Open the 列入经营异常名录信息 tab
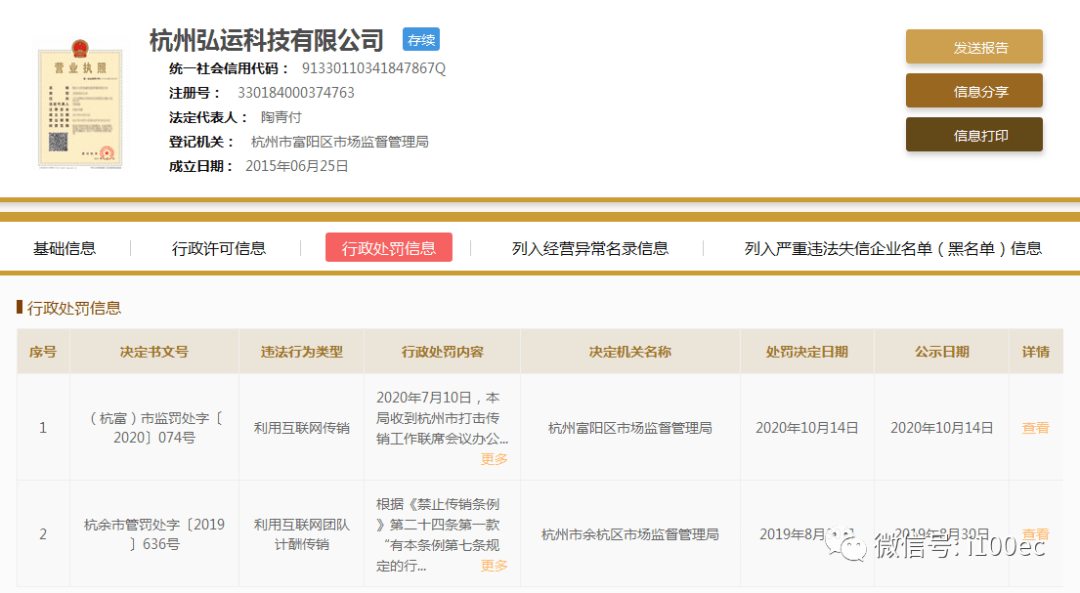This screenshot has width=1080, height=593. pos(590,248)
